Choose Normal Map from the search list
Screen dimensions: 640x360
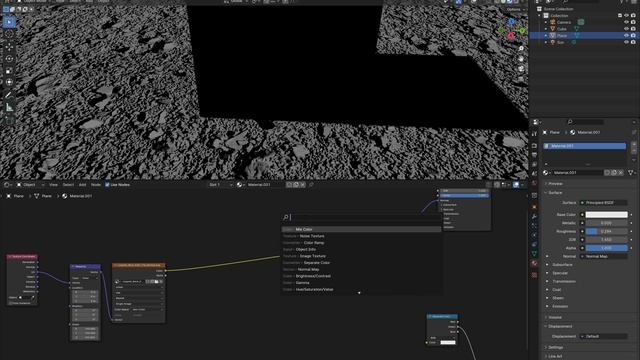(x=361, y=269)
